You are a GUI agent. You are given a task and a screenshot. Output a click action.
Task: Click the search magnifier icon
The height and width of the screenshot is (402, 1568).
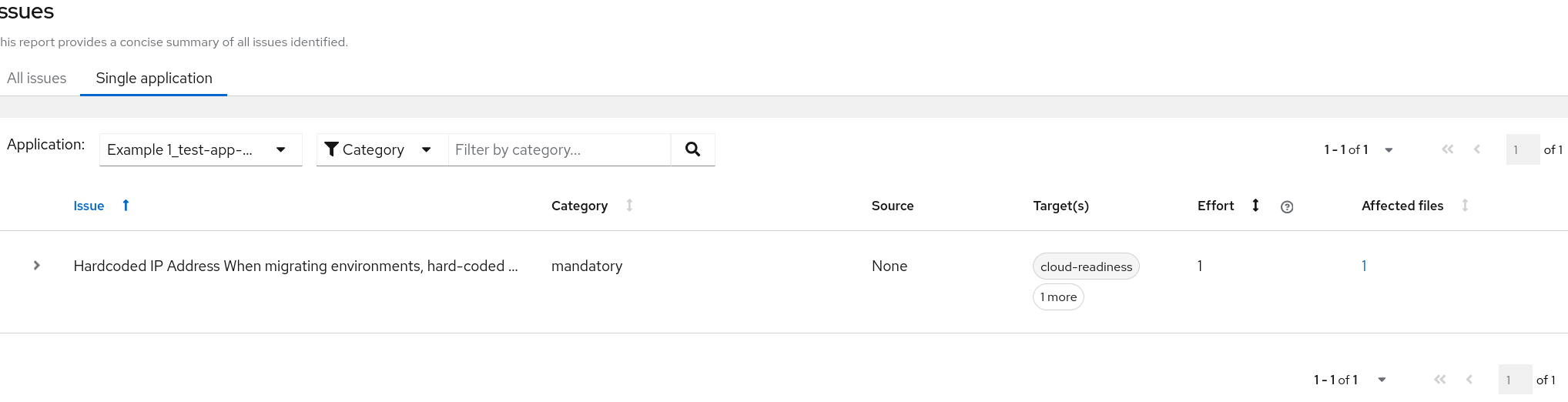(x=692, y=149)
